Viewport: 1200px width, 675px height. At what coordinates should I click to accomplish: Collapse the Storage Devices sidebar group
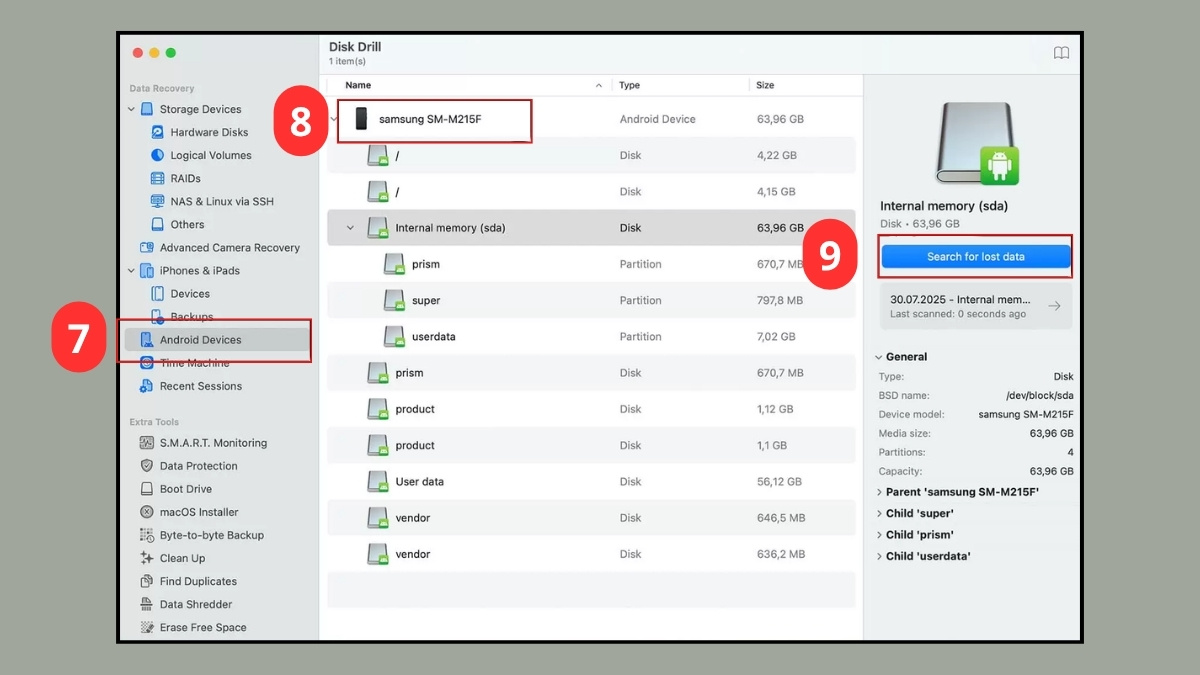tap(131, 109)
